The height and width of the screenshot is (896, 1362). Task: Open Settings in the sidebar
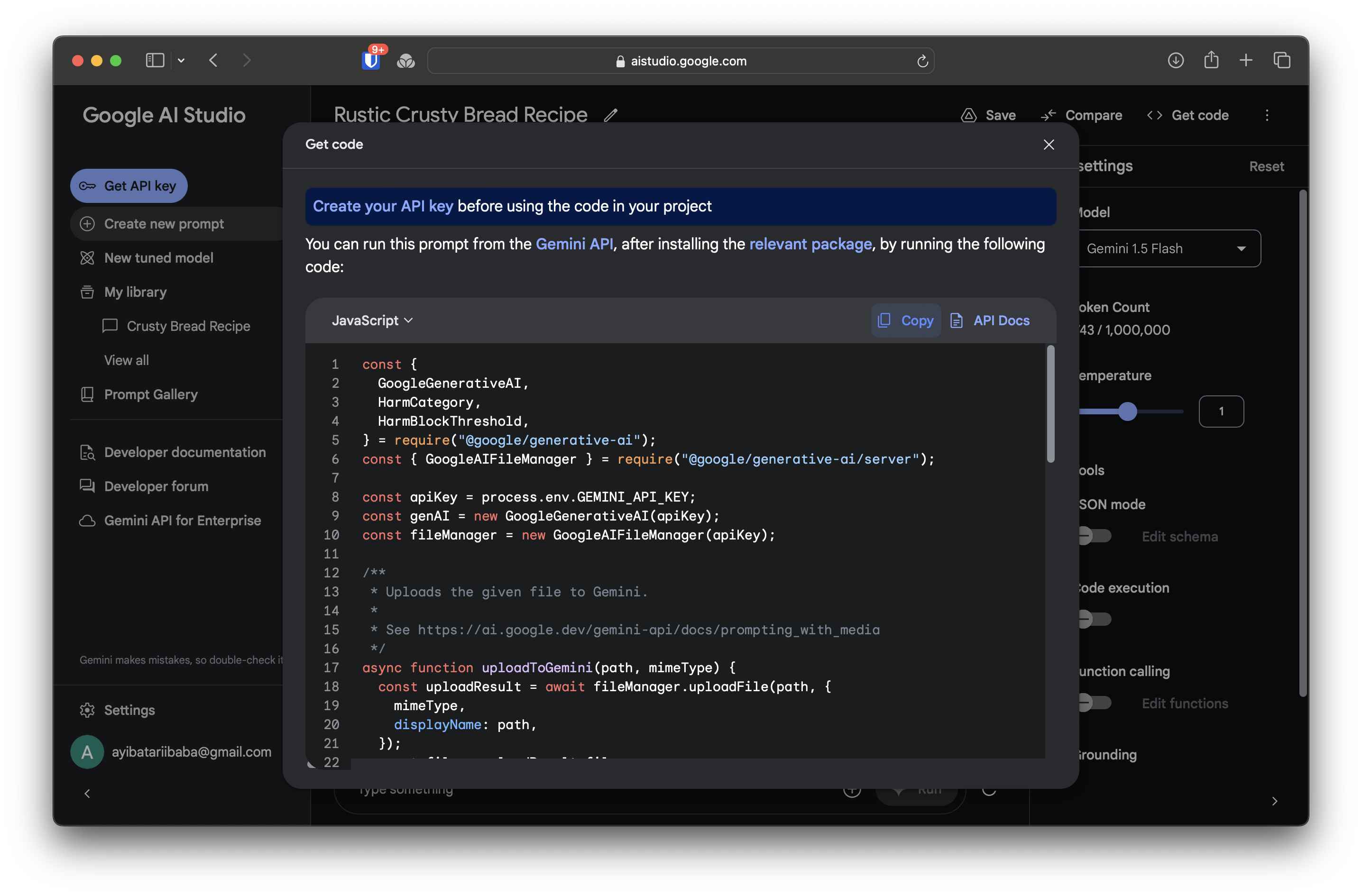[129, 710]
